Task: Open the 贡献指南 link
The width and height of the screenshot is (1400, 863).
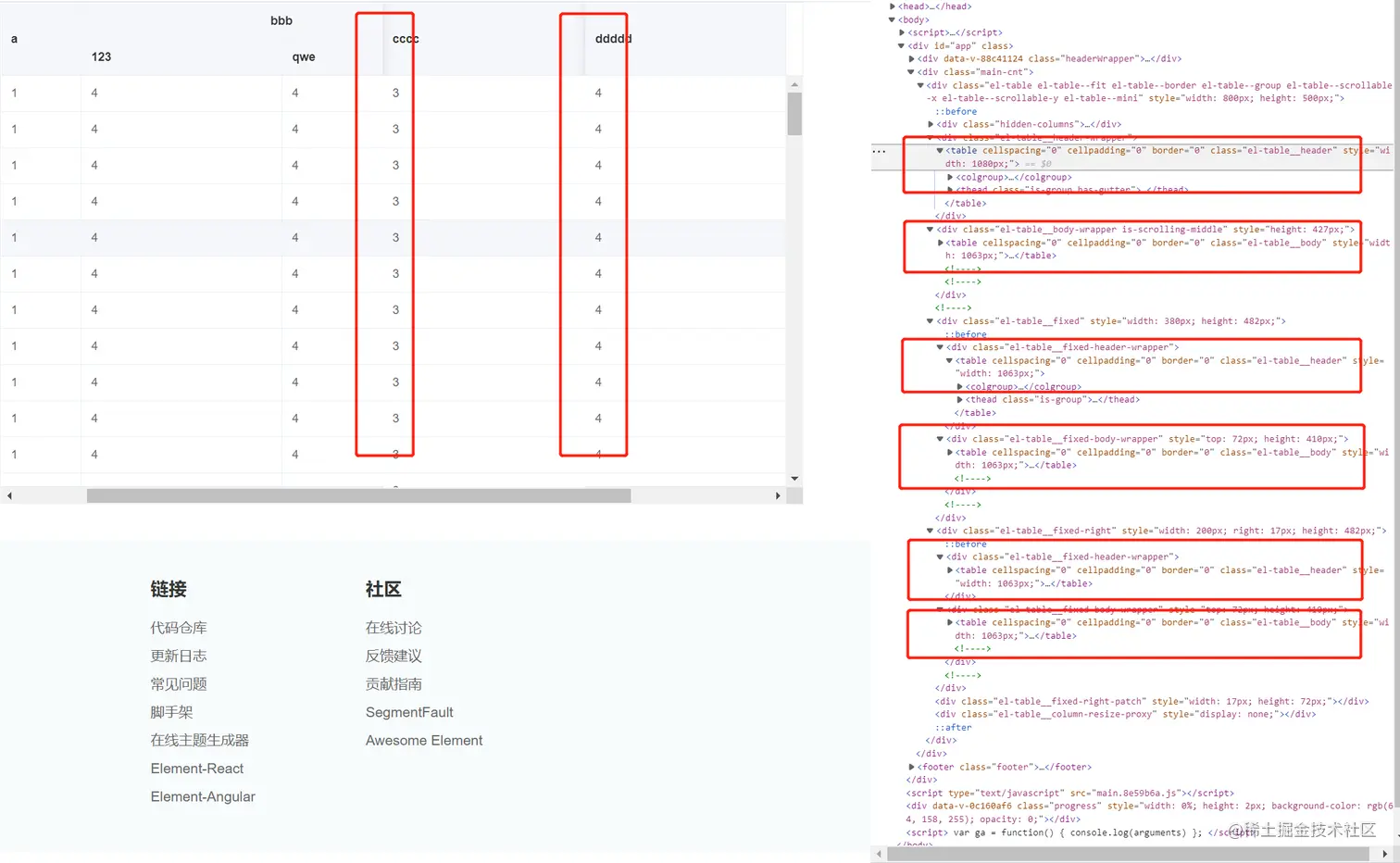Action: tap(394, 684)
